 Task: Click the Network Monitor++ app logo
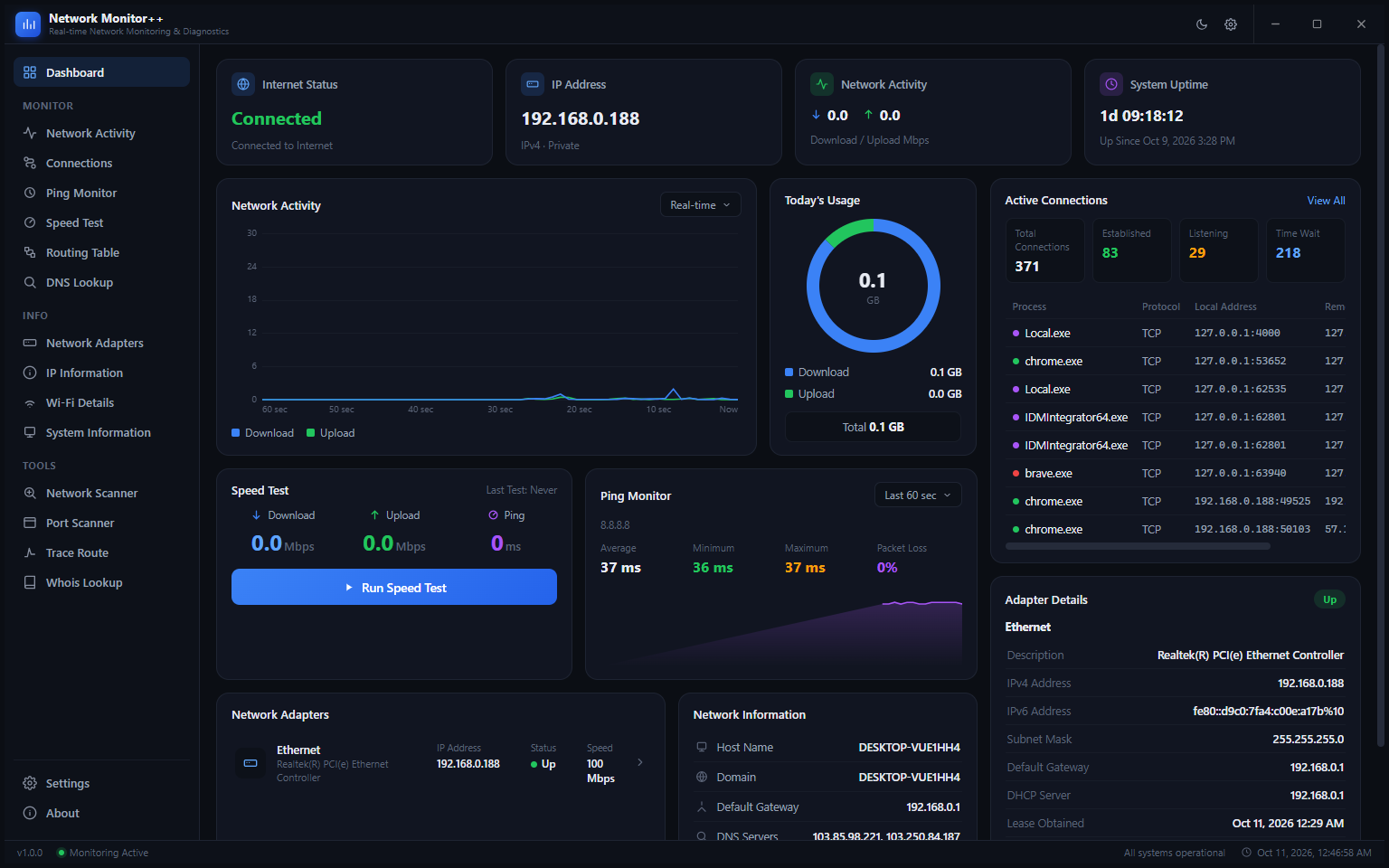click(28, 24)
